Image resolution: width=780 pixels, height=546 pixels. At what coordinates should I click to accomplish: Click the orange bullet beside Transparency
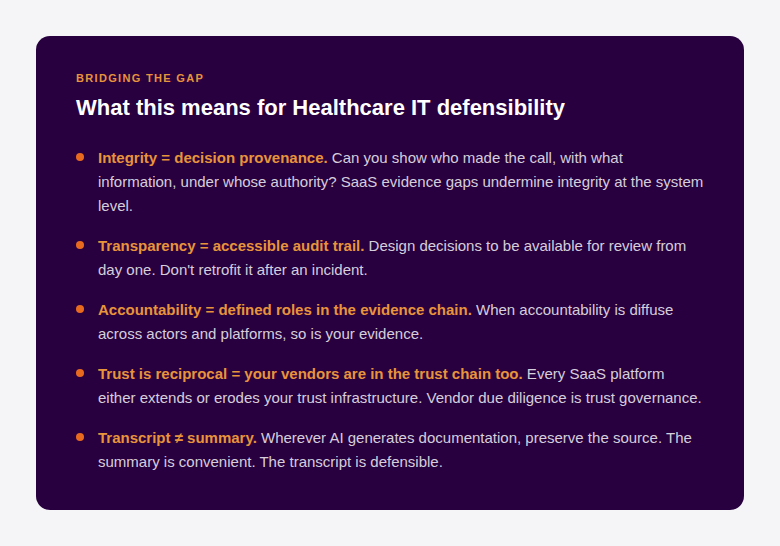coord(80,245)
